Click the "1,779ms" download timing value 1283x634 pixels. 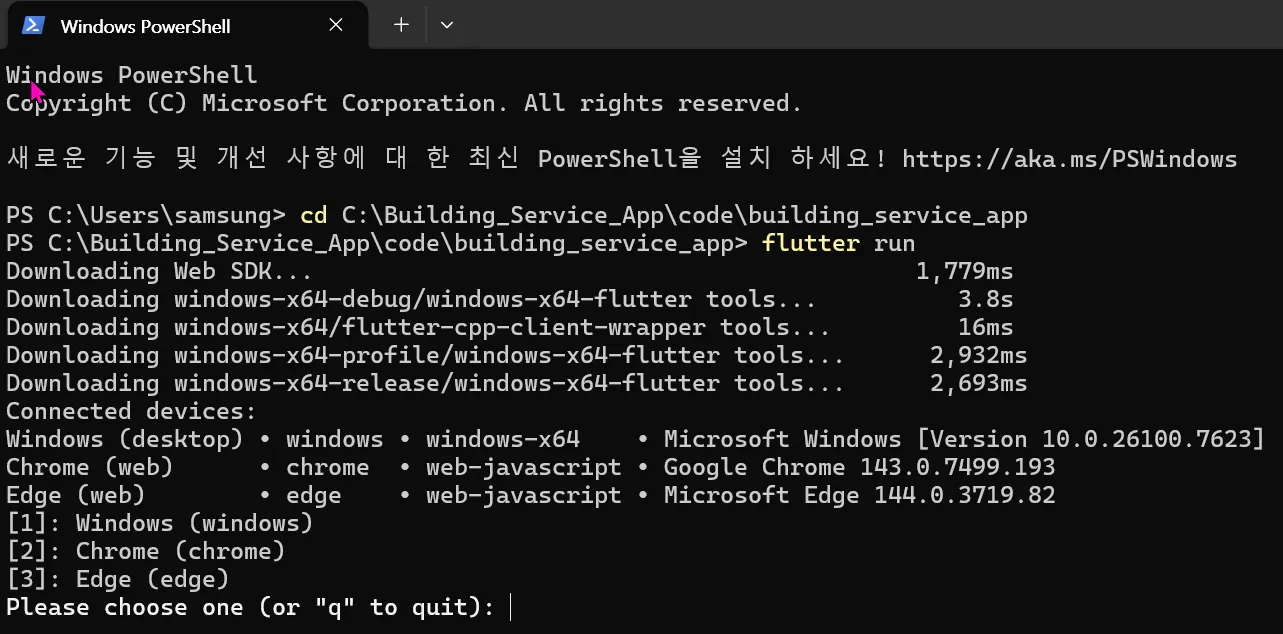click(964, 271)
